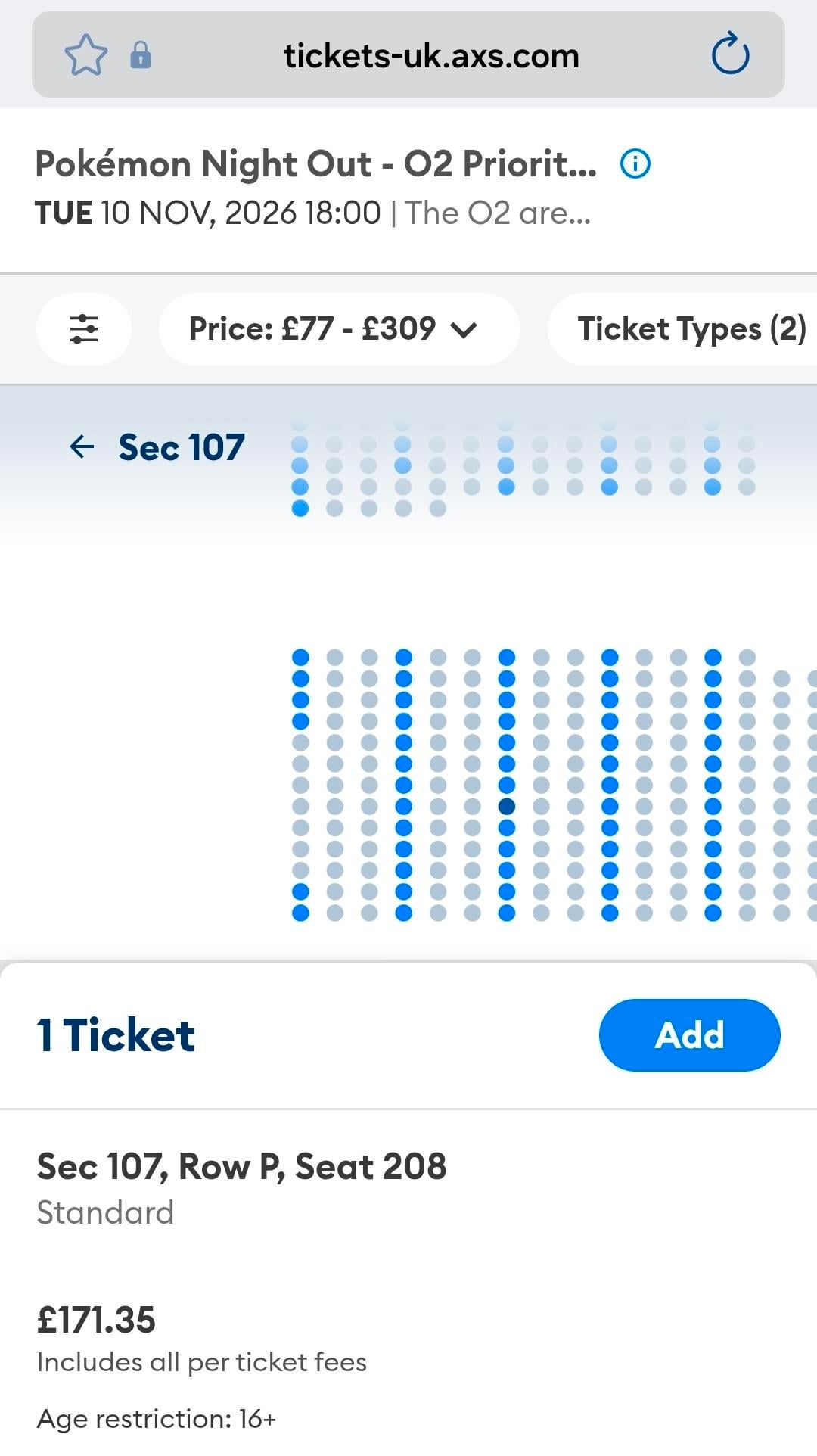Select top-left available seat in lower block
The width and height of the screenshot is (817, 1456).
pyautogui.click(x=300, y=657)
